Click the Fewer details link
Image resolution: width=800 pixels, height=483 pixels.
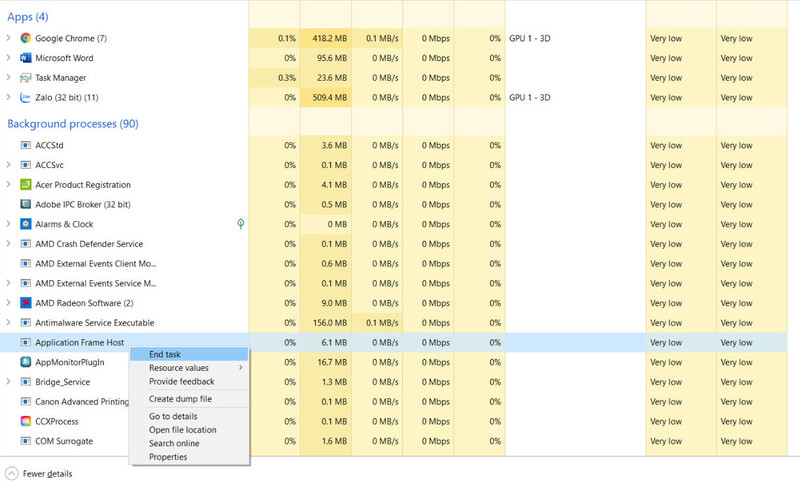47,474
